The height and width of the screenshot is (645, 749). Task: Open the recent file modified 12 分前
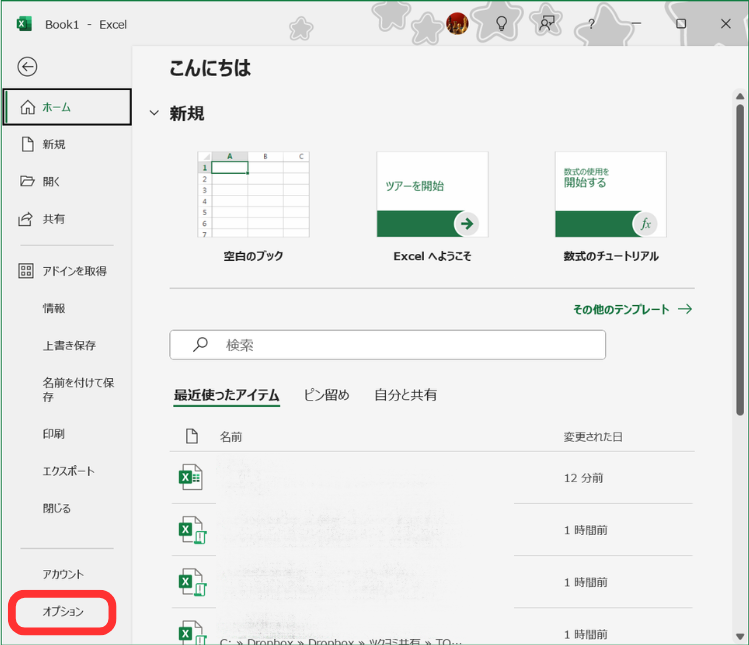[432, 478]
